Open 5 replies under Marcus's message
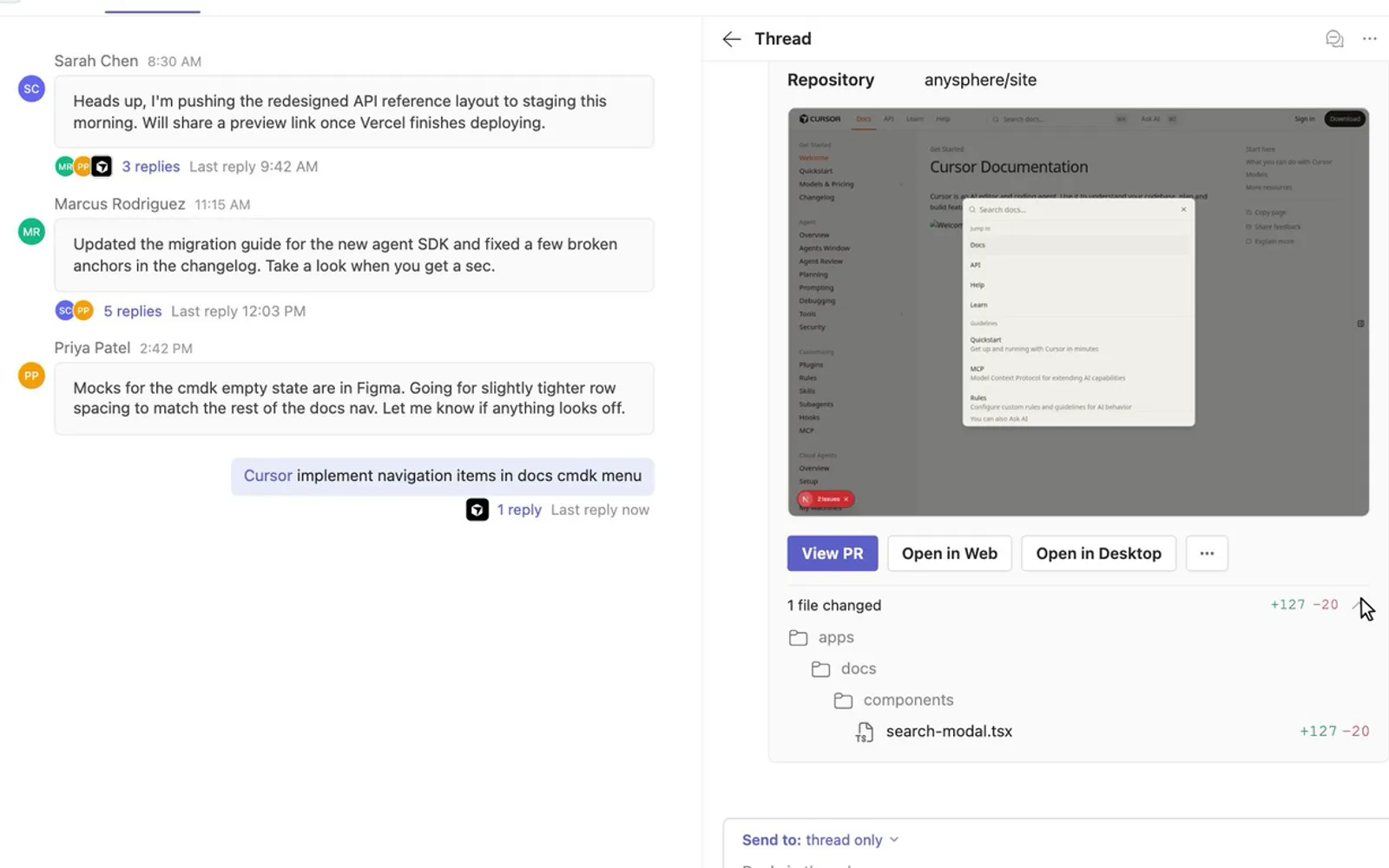This screenshot has width=1389, height=868. tap(133, 311)
